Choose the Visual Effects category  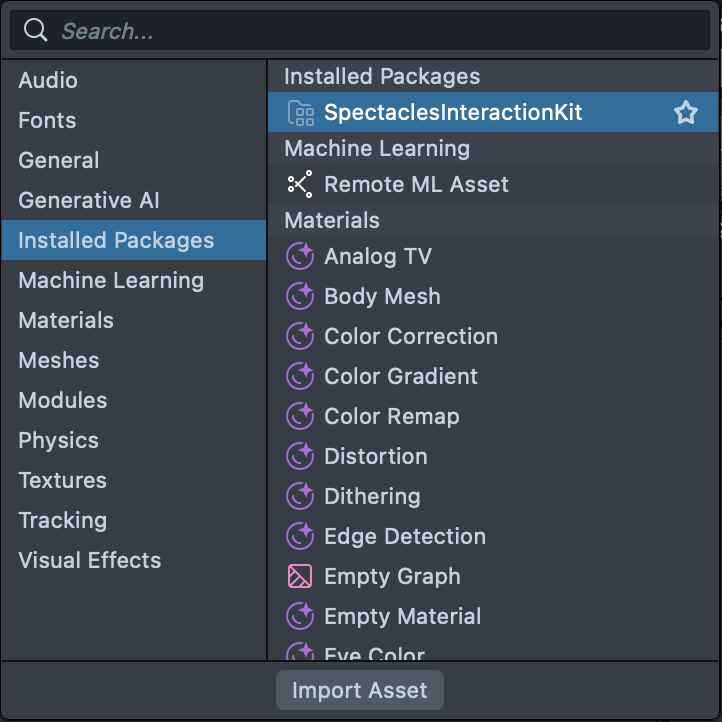pyautogui.click(x=90, y=561)
